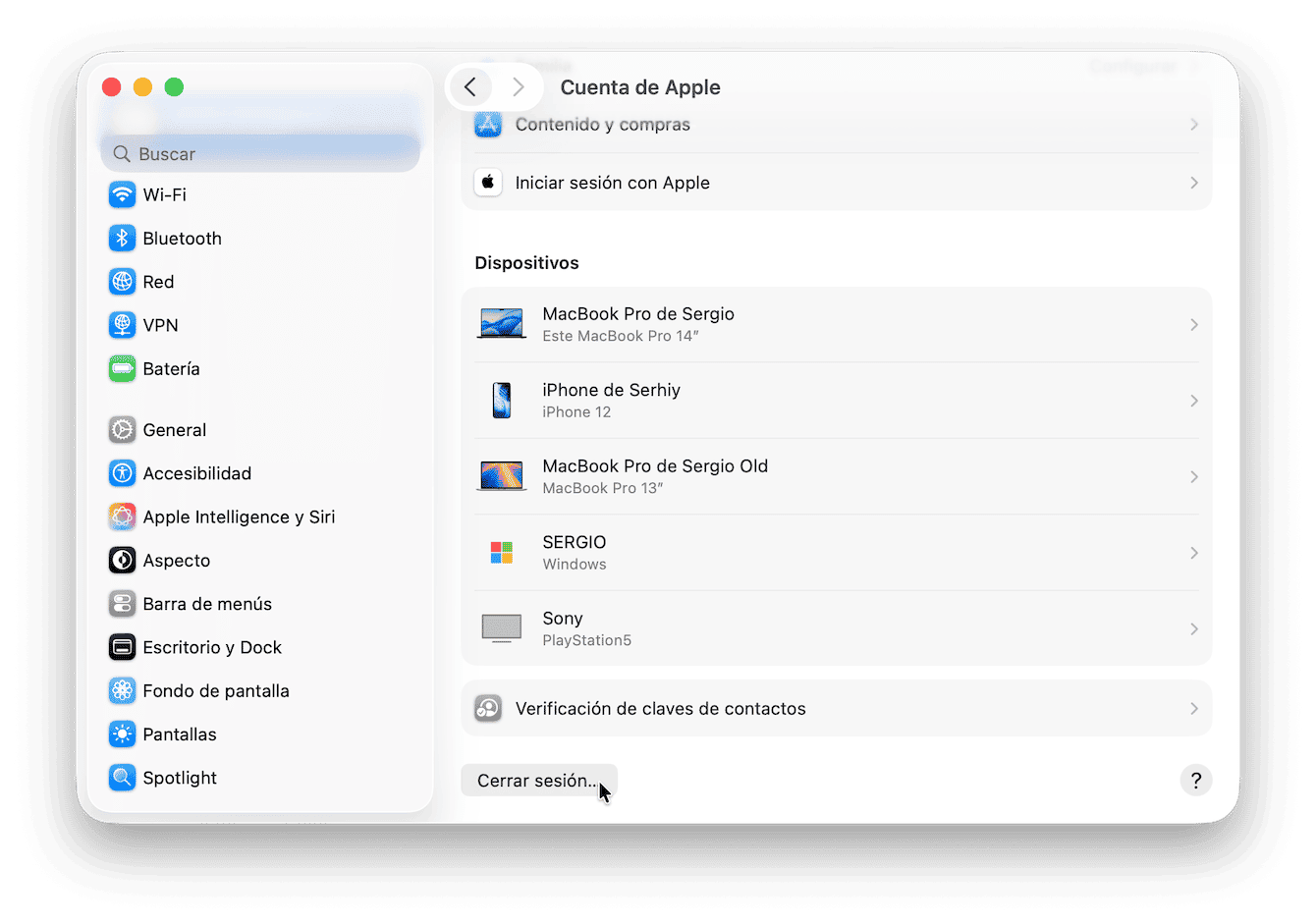Click the Windows logo icon for SERGIO
1316x924 pixels.
(x=502, y=553)
